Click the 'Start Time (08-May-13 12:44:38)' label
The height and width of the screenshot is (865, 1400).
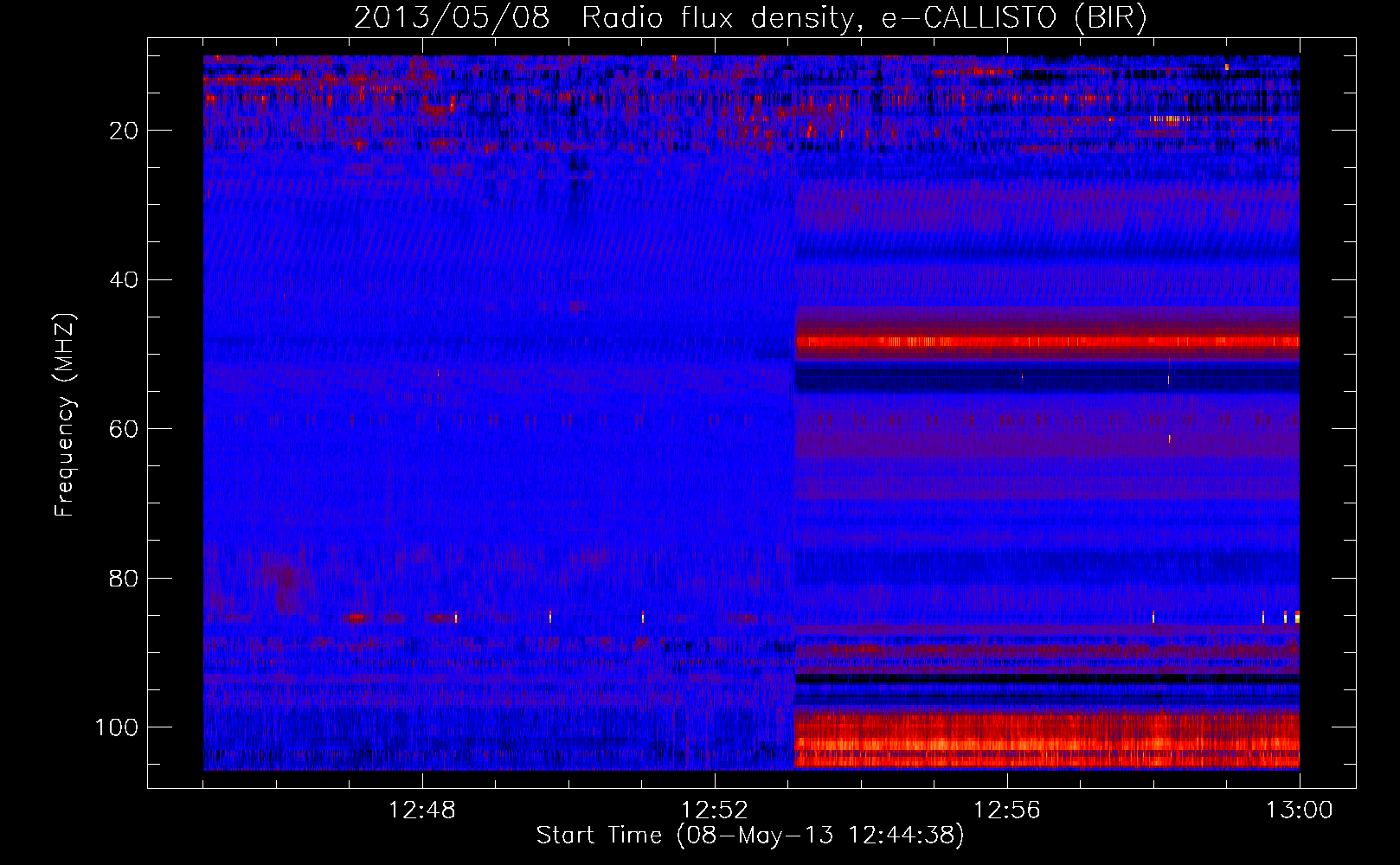tap(750, 836)
